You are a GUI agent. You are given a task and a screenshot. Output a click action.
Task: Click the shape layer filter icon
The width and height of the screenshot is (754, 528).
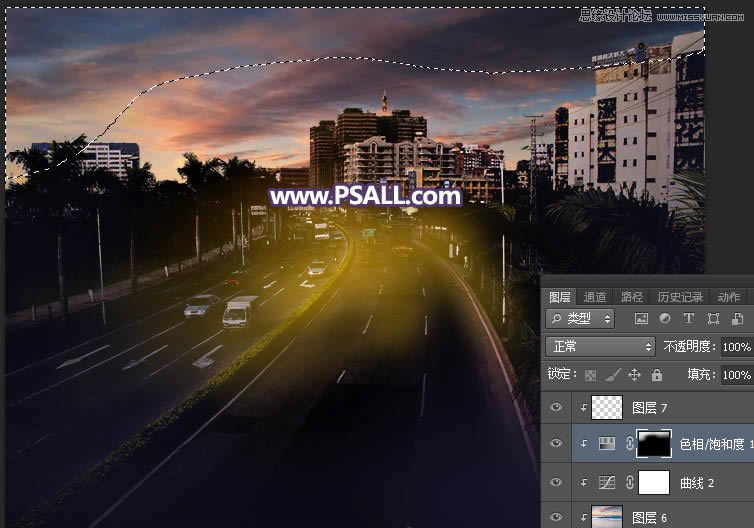[713, 319]
